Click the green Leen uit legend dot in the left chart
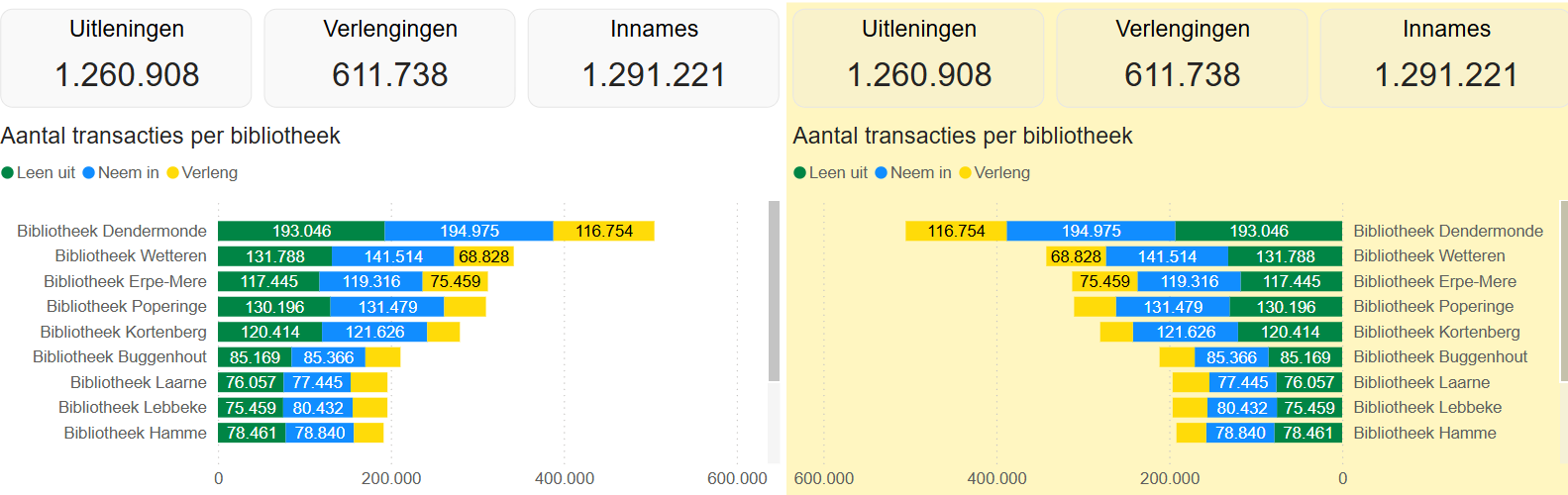 click(8, 173)
